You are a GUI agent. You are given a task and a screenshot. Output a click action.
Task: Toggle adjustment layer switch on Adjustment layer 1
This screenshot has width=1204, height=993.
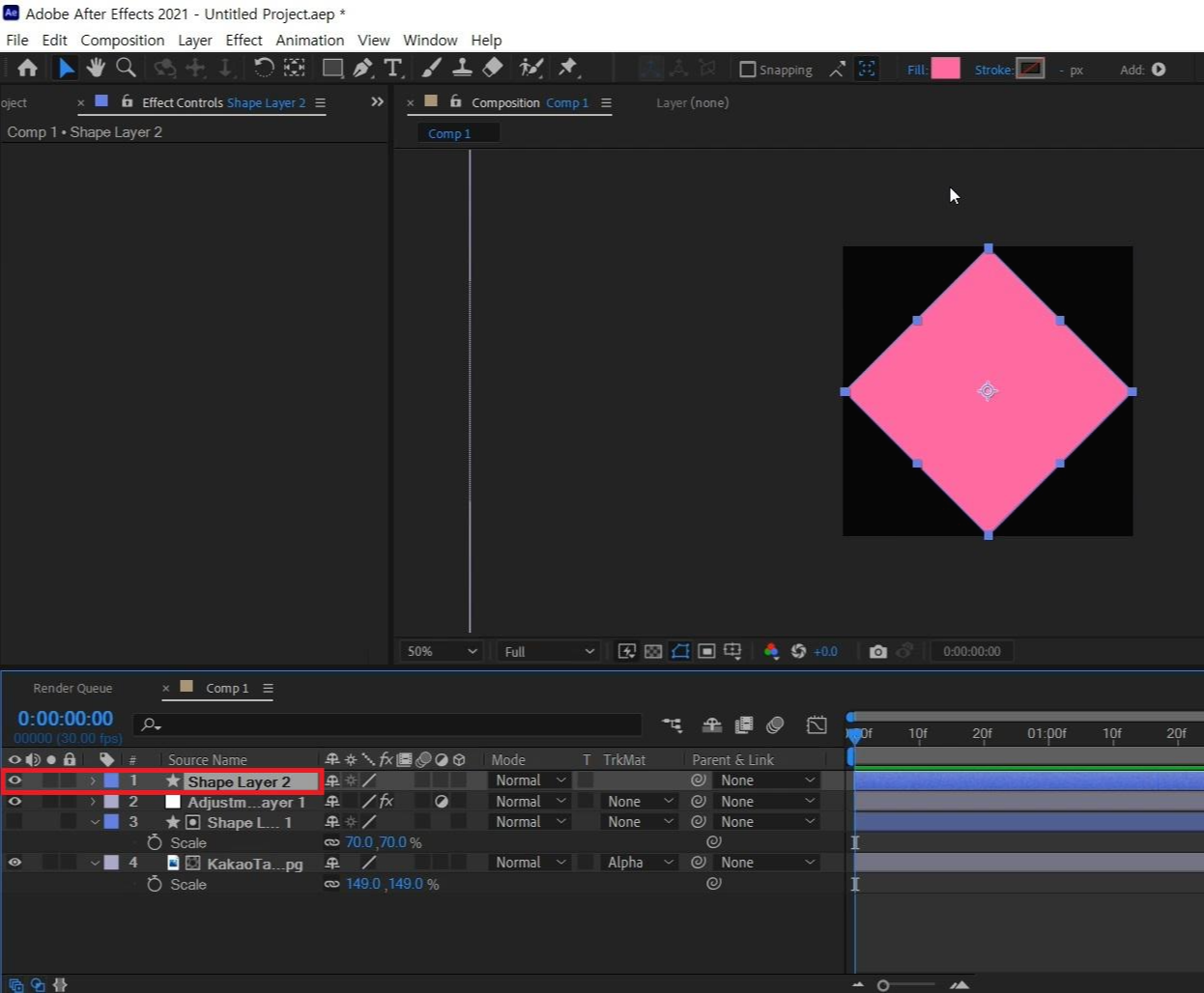(442, 802)
